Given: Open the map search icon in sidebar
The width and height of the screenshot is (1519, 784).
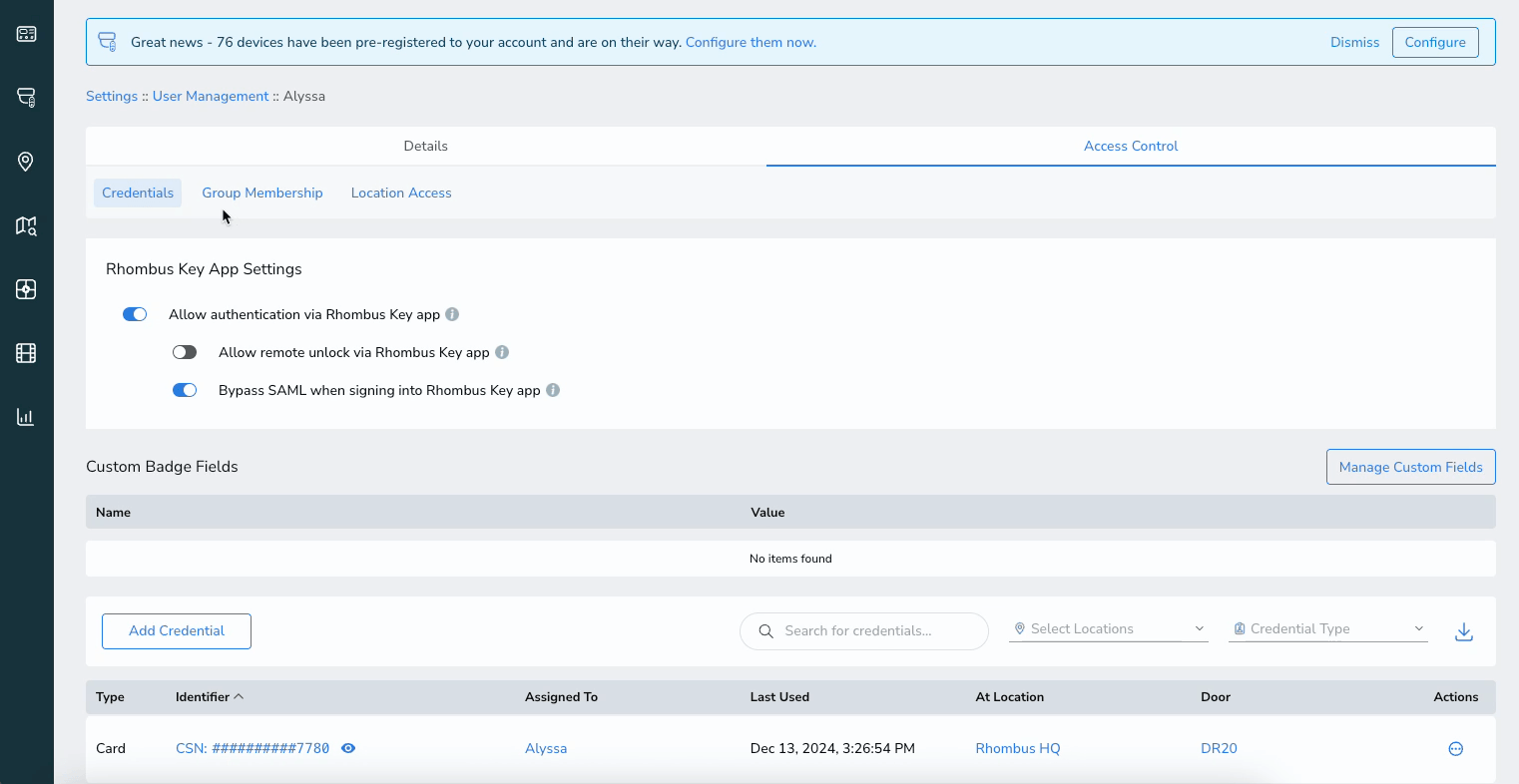Looking at the screenshot, I should click(x=26, y=226).
